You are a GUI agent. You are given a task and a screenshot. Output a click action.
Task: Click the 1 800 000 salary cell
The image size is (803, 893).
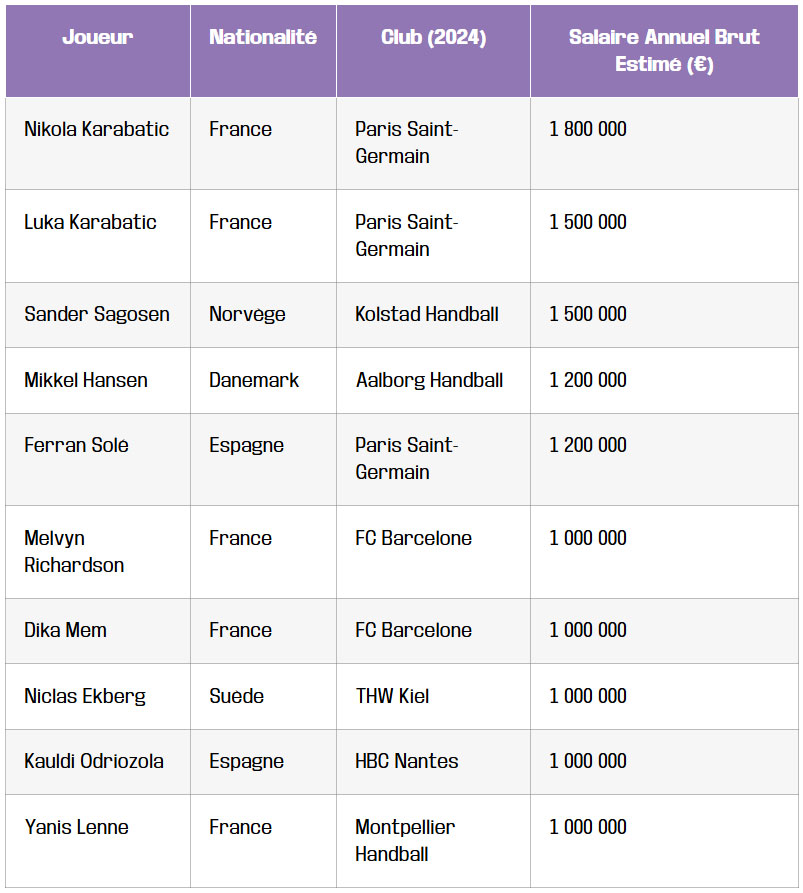click(588, 130)
